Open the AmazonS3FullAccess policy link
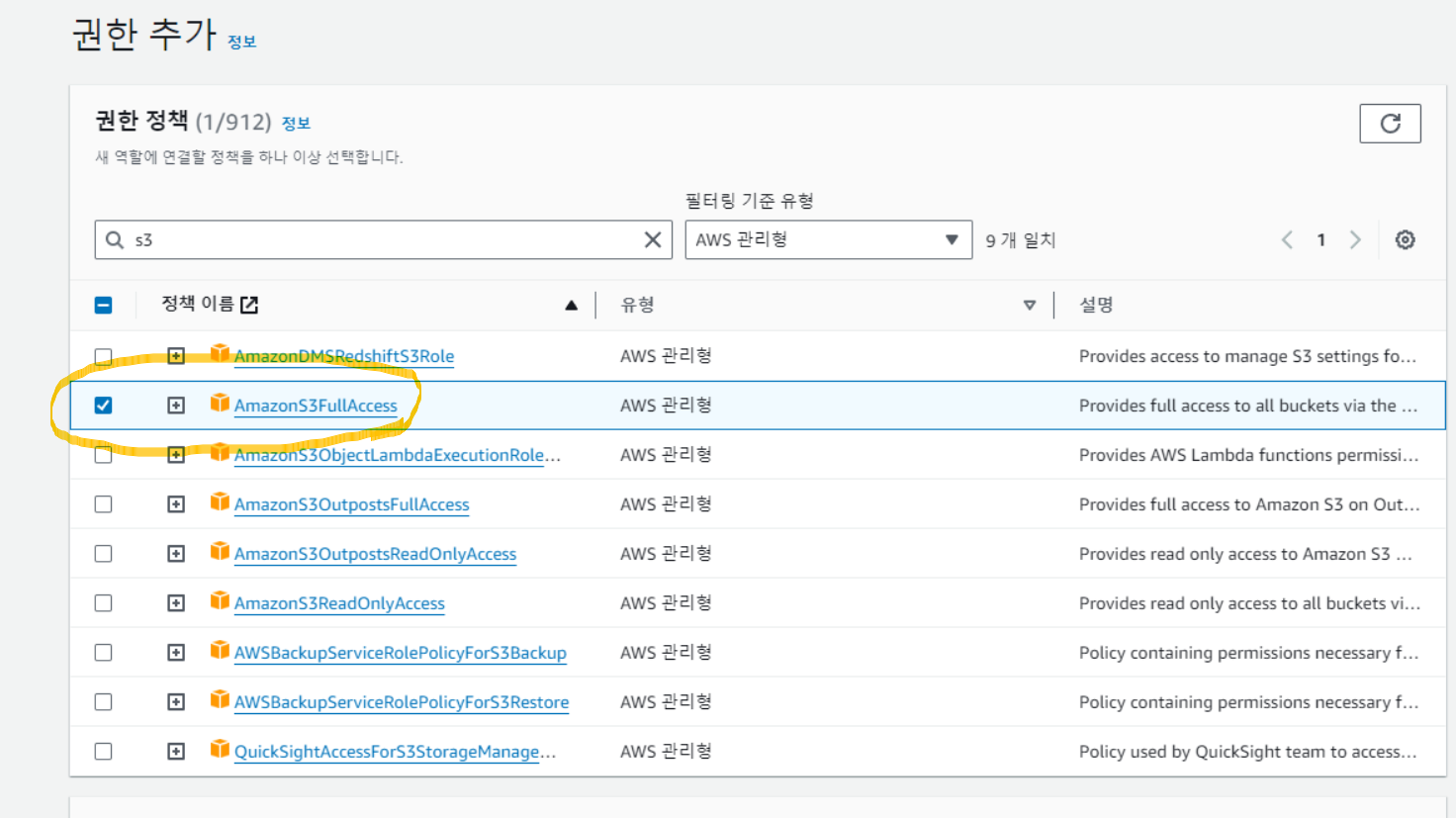The image size is (1456, 818). point(316,406)
